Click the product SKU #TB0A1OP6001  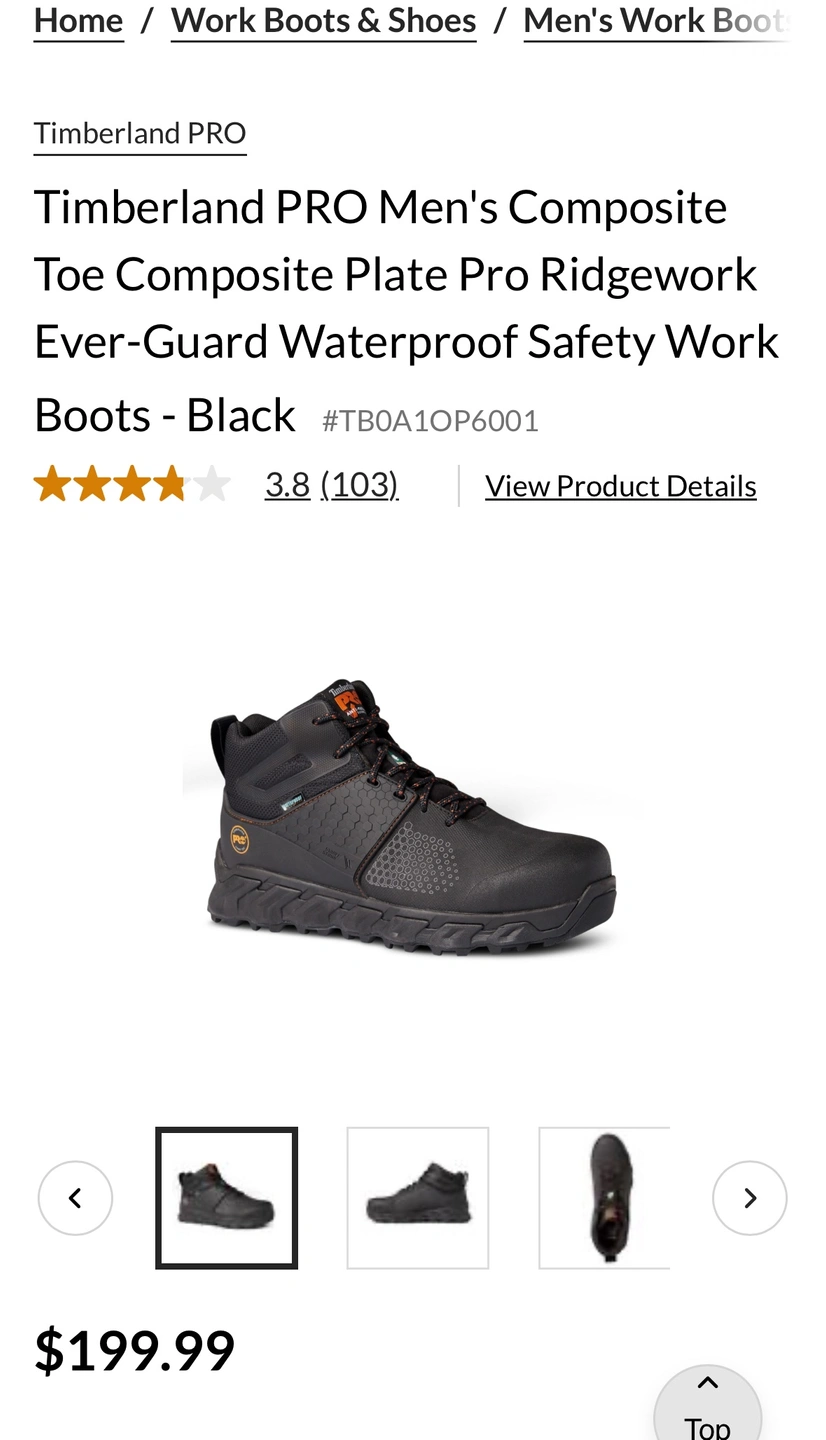(x=430, y=421)
